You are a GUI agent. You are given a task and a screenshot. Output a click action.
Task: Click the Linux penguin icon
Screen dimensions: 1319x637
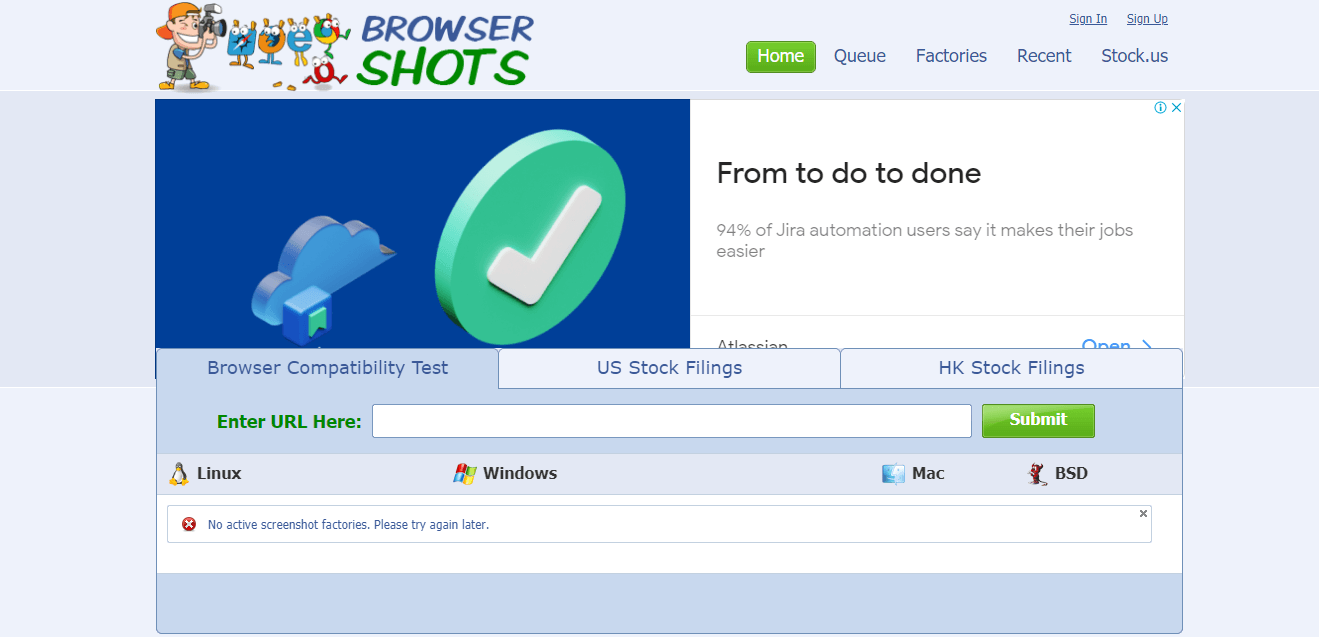point(179,474)
